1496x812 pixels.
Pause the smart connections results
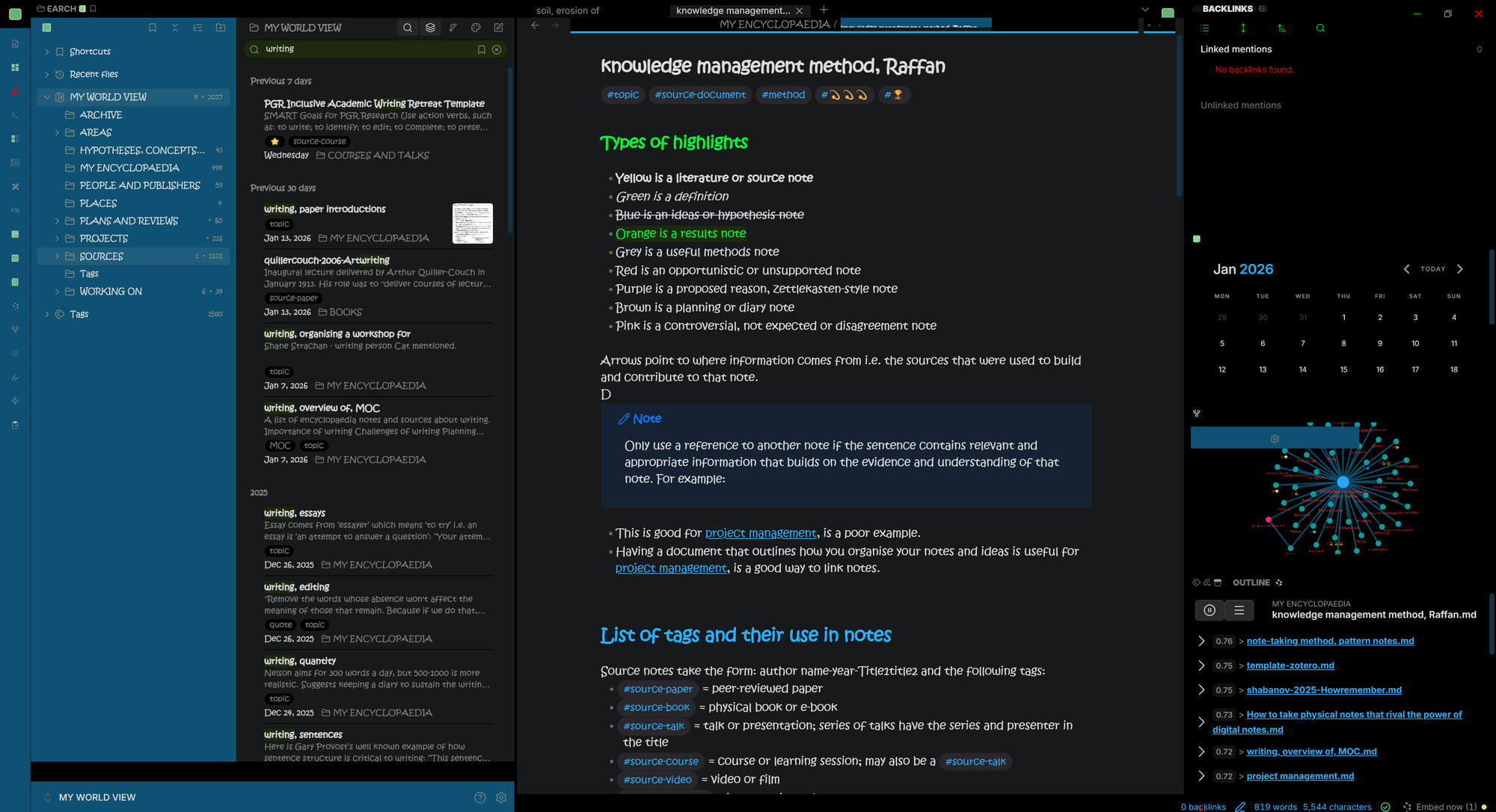(1210, 610)
